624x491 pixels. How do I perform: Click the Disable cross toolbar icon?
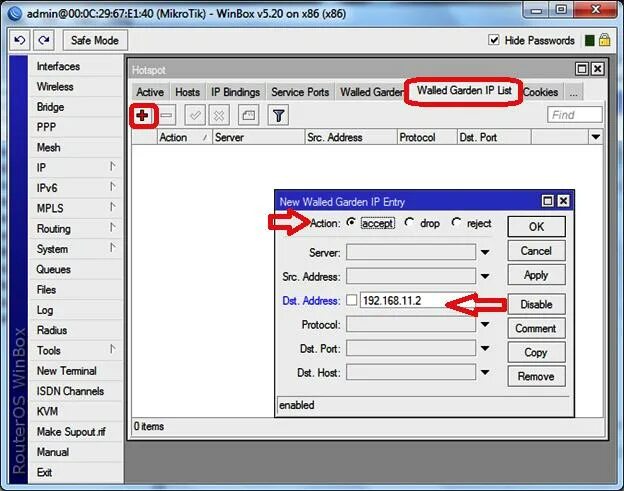click(x=219, y=116)
